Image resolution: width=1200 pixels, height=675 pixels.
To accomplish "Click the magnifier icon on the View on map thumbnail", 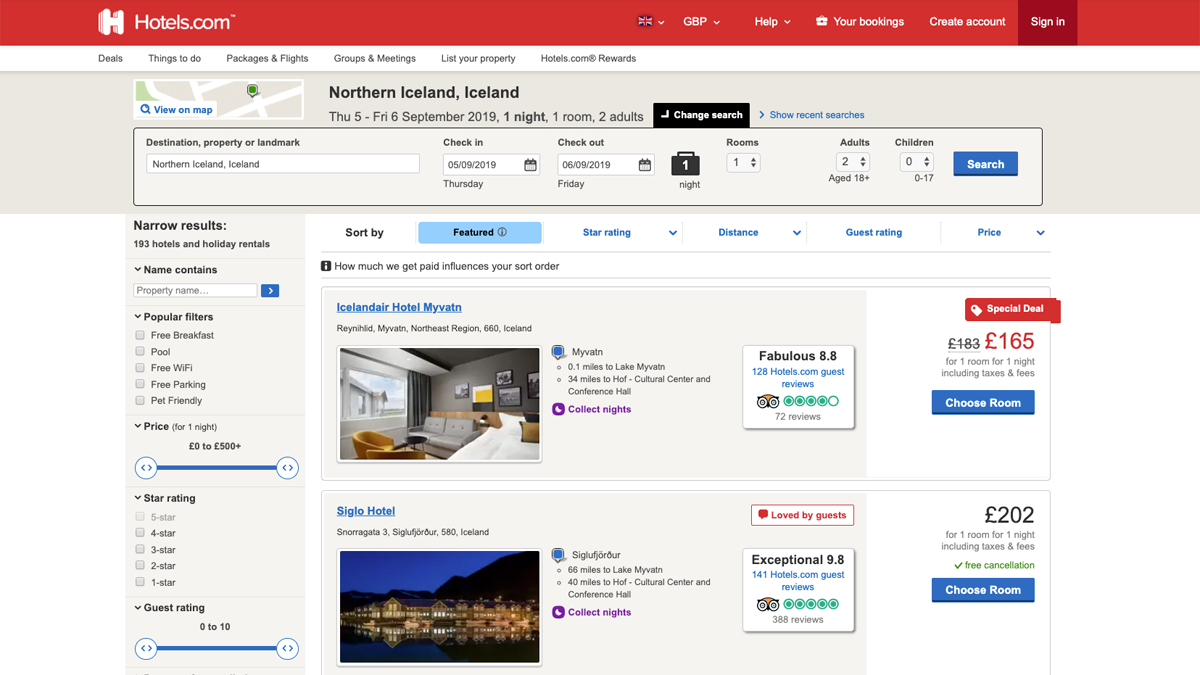I will [145, 110].
